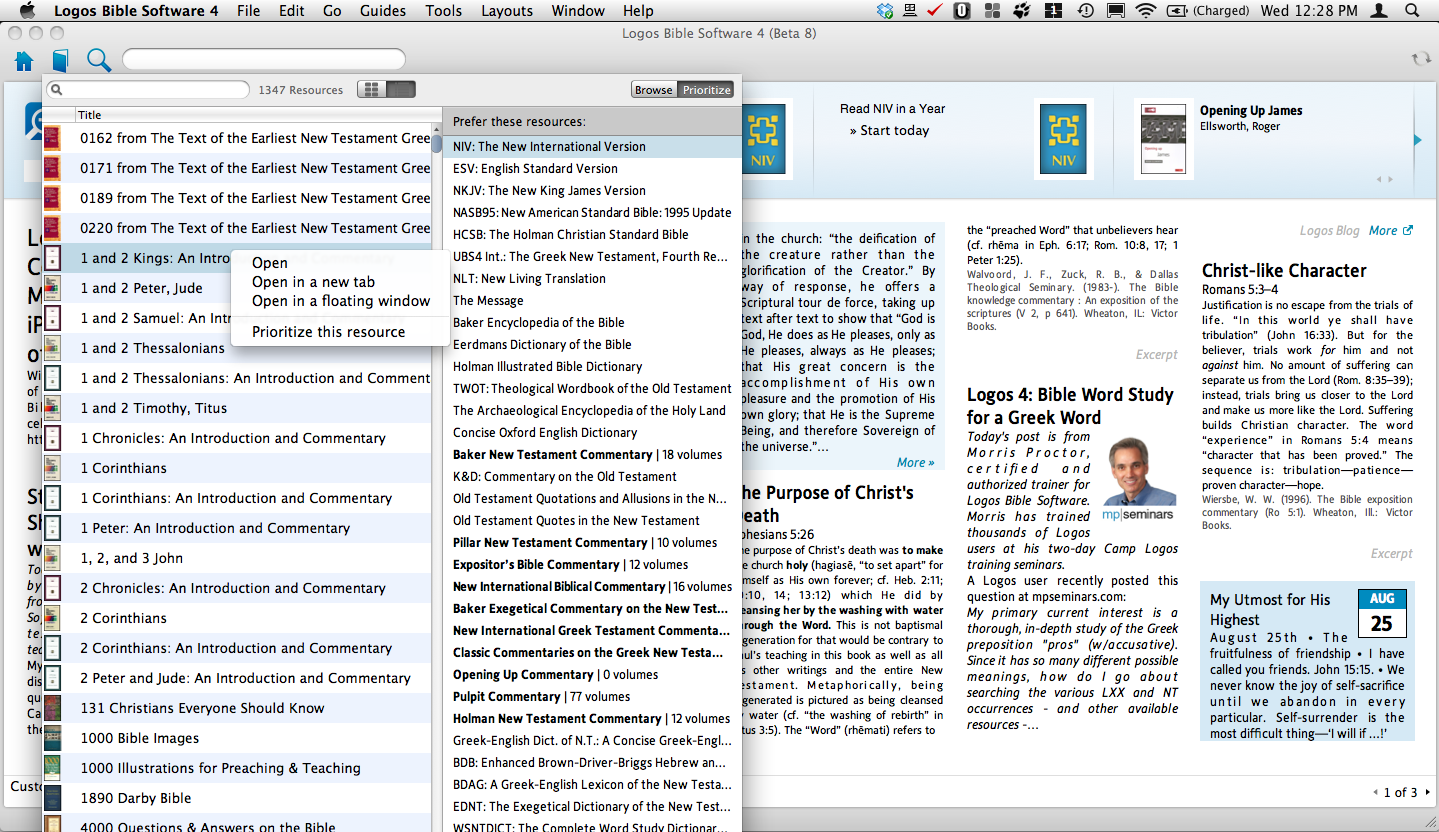Screen dimensions: 1439x832
Task: Open Dropbox menu bar icon
Action: (884, 11)
